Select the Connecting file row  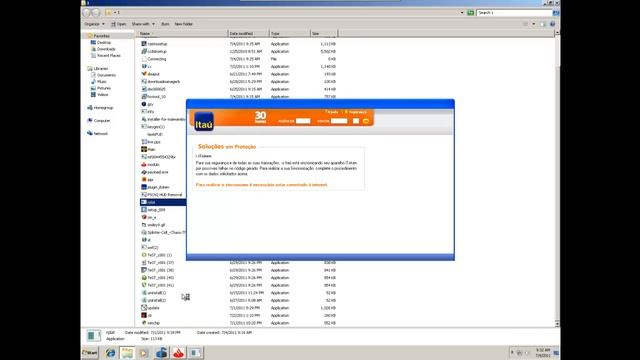[239, 59]
